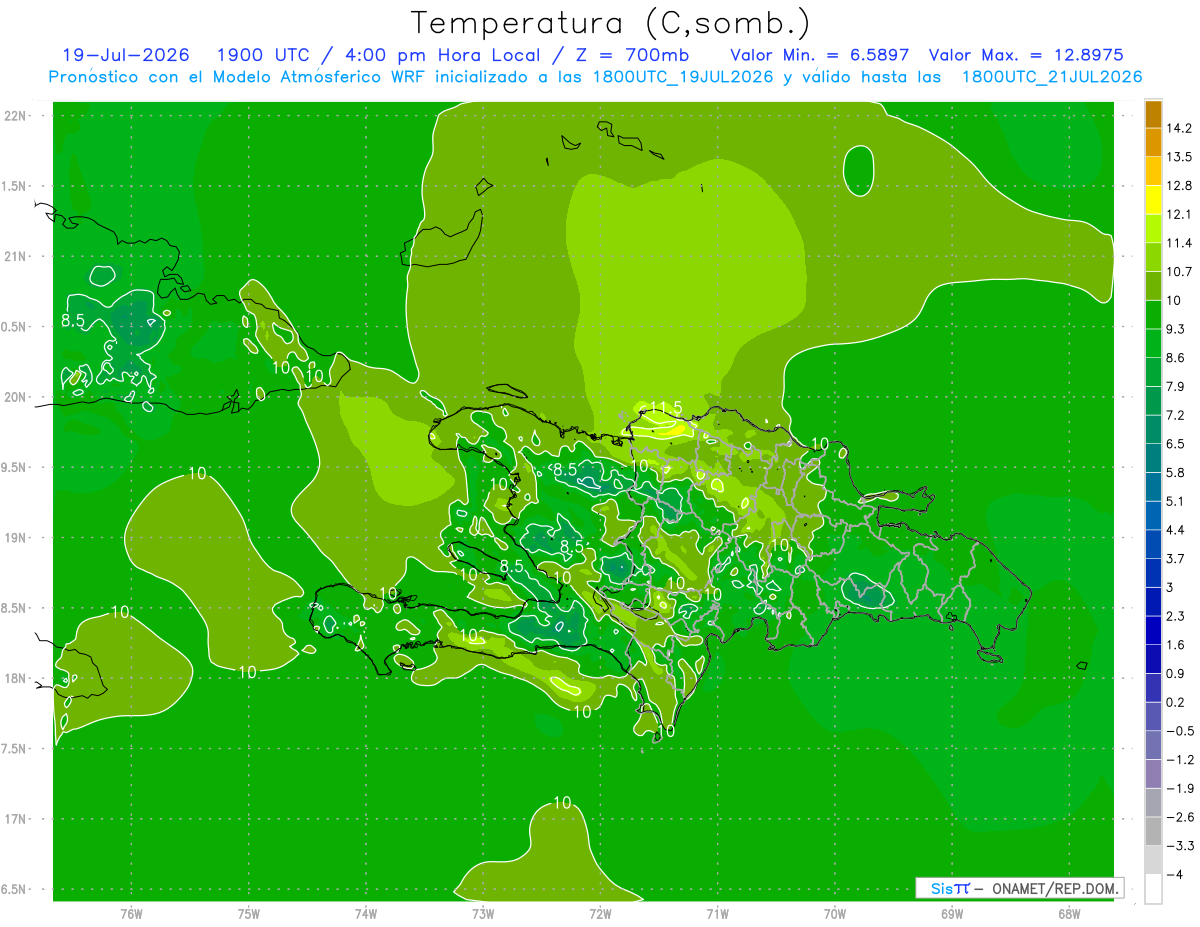Image resolution: width=1200 pixels, height=927 pixels.
Task: Pick the blue swatch between 3.7 and 4.4
Action: pos(1153,544)
